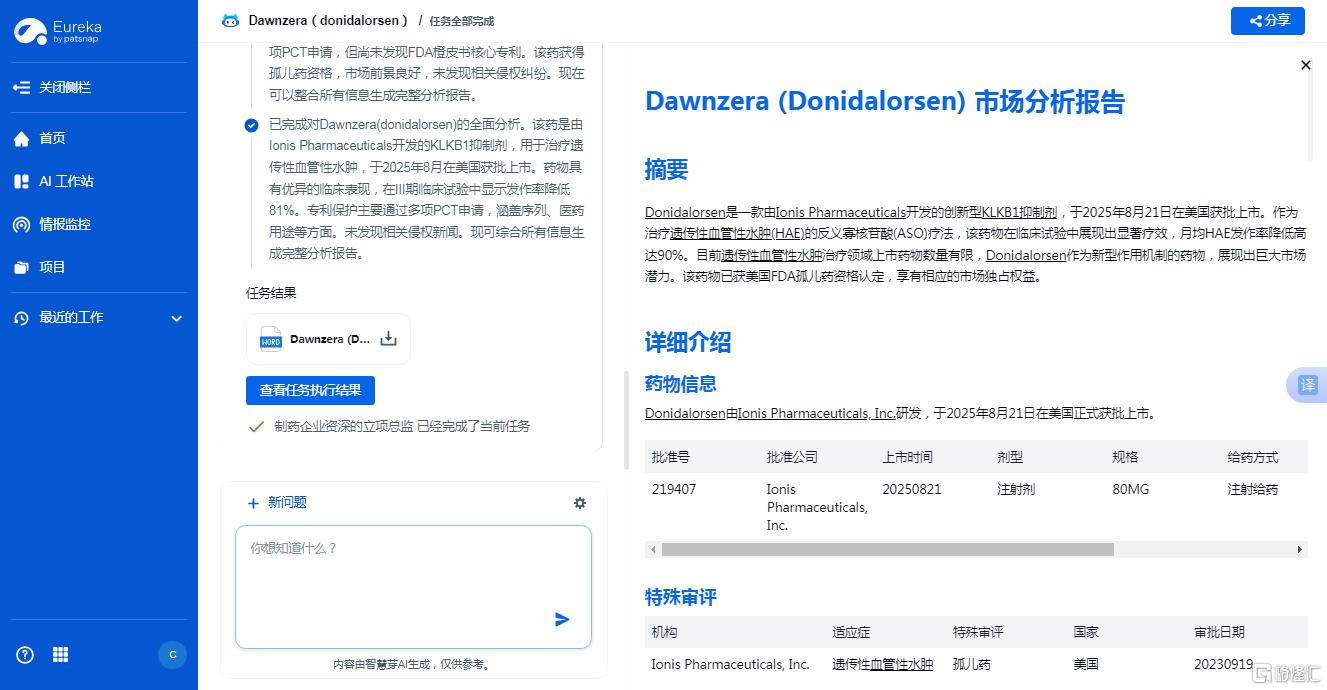Click left arrow of table scrollbar
Viewport: 1327px width, 690px height.
tap(653, 549)
